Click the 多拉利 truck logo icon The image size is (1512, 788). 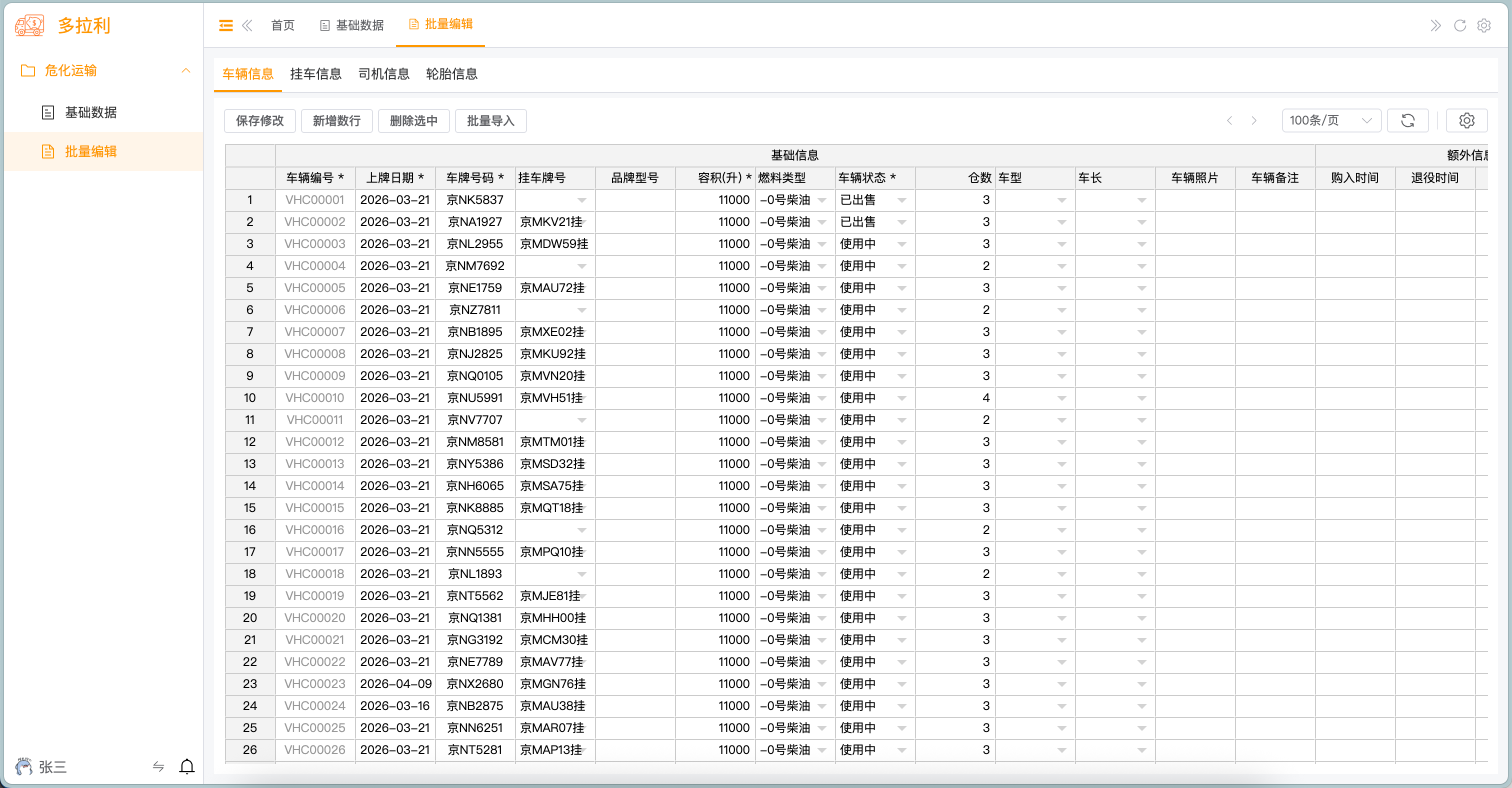[29, 25]
